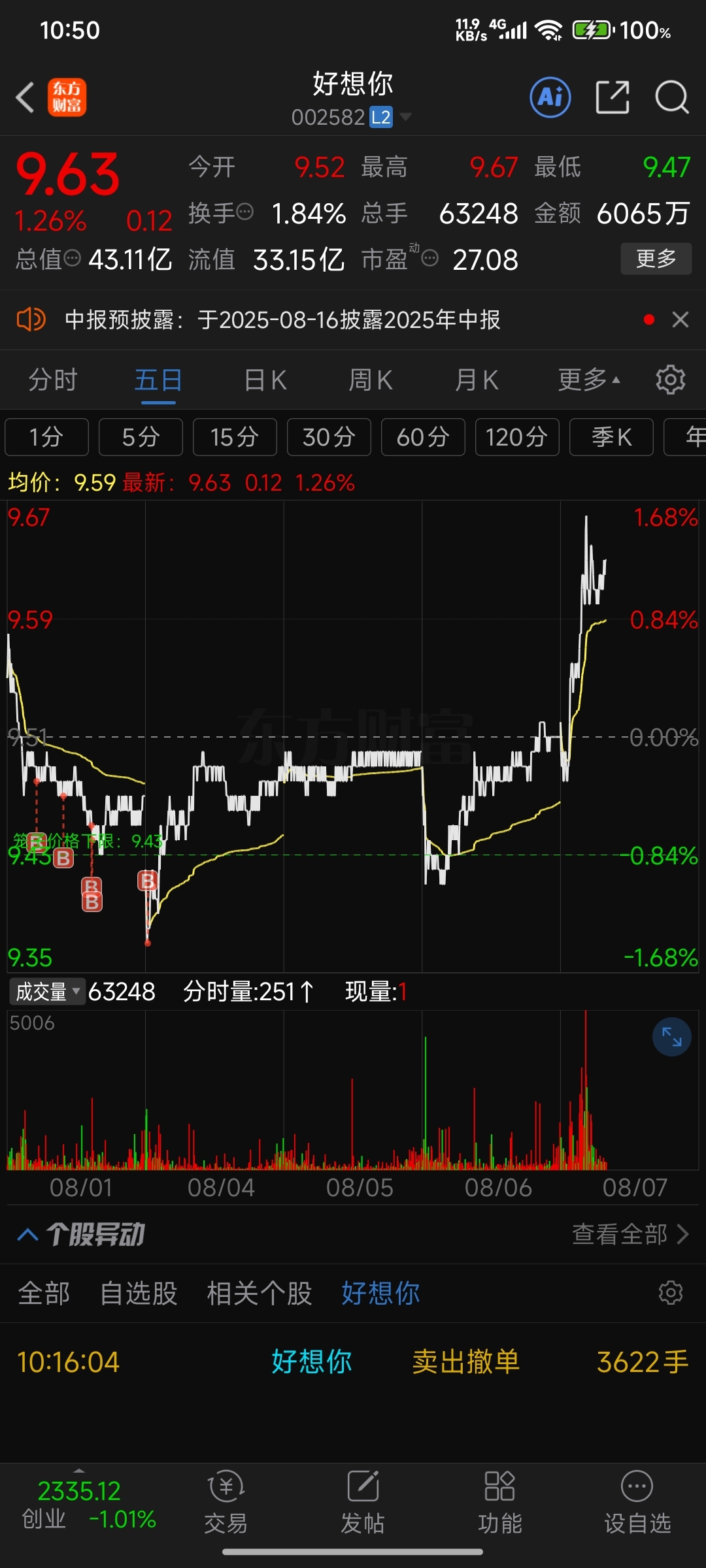This screenshot has width=706, height=1568.
Task: Choose the 30分 period button
Action: point(329,437)
